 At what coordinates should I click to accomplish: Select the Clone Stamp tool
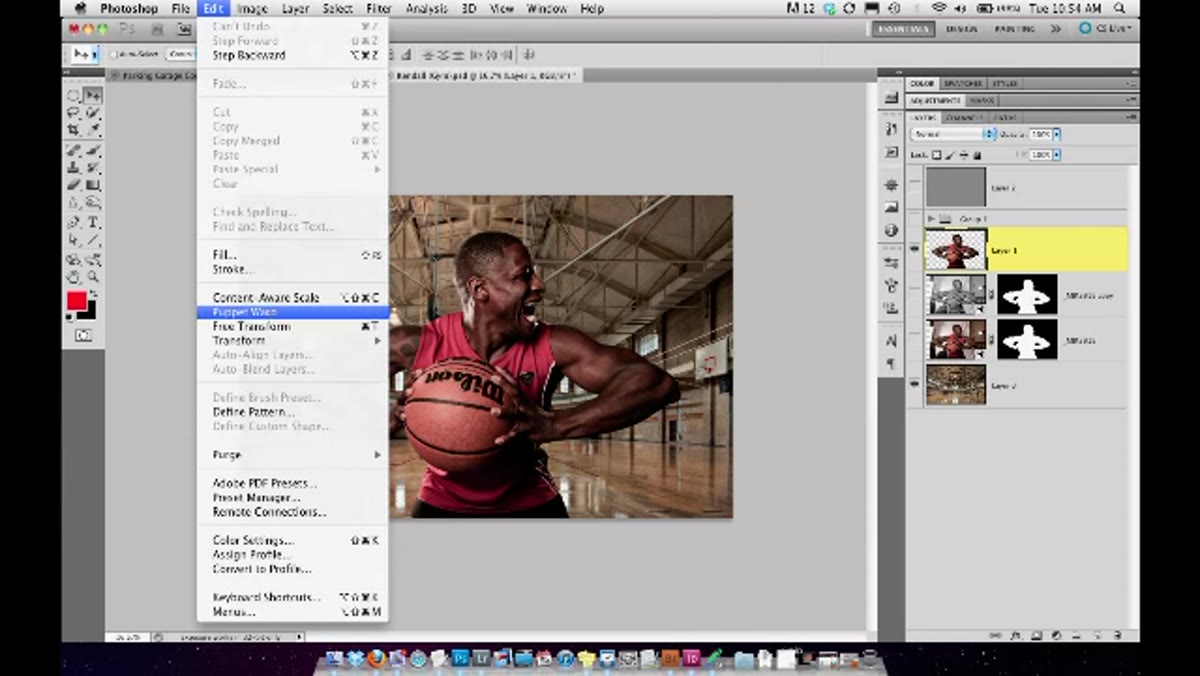coord(74,168)
